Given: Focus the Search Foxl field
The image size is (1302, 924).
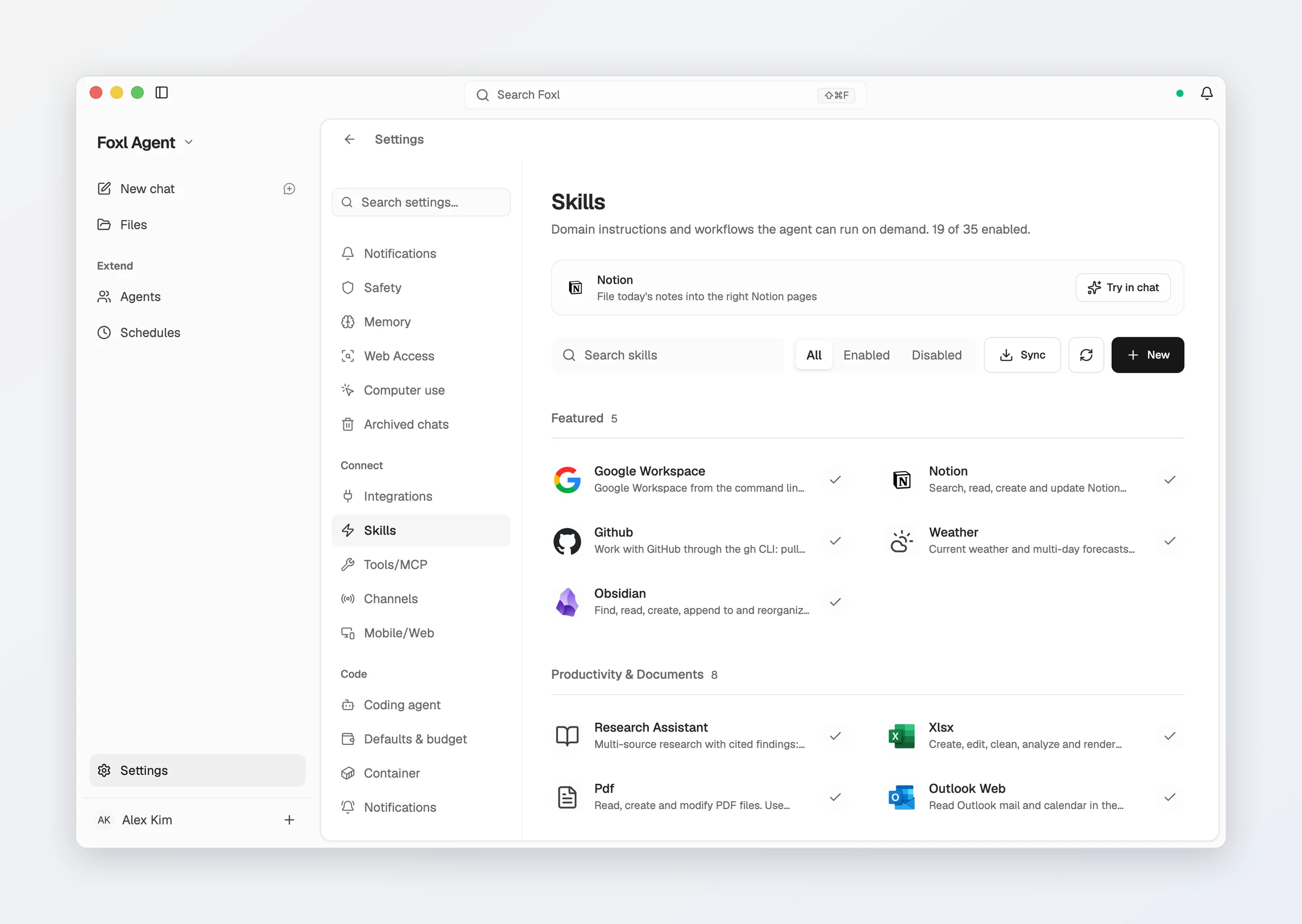Looking at the screenshot, I should pyautogui.click(x=665, y=95).
